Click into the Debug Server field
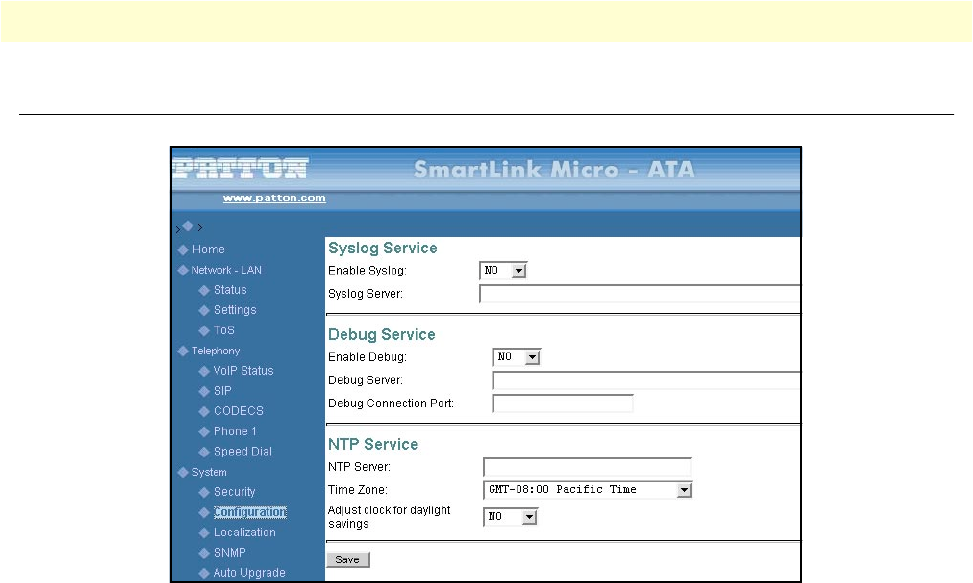973x583 pixels. [x=647, y=380]
